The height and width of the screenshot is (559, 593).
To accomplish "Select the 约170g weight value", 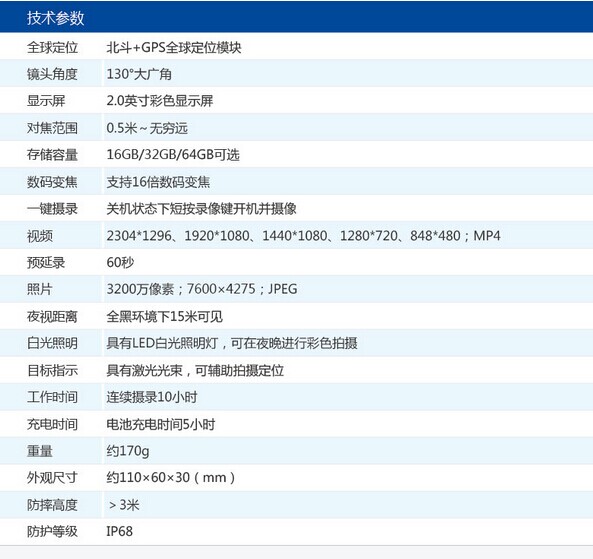I will click(128, 451).
